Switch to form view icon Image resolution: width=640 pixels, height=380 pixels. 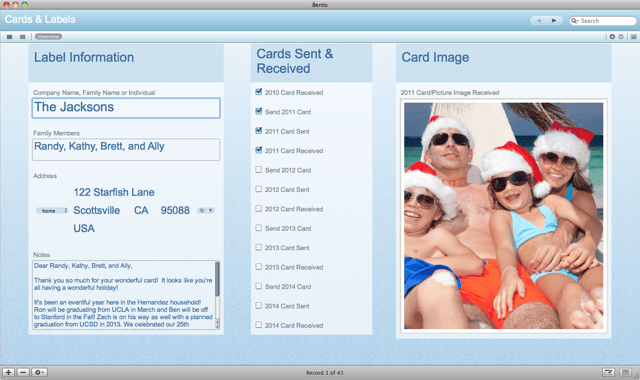9,37
